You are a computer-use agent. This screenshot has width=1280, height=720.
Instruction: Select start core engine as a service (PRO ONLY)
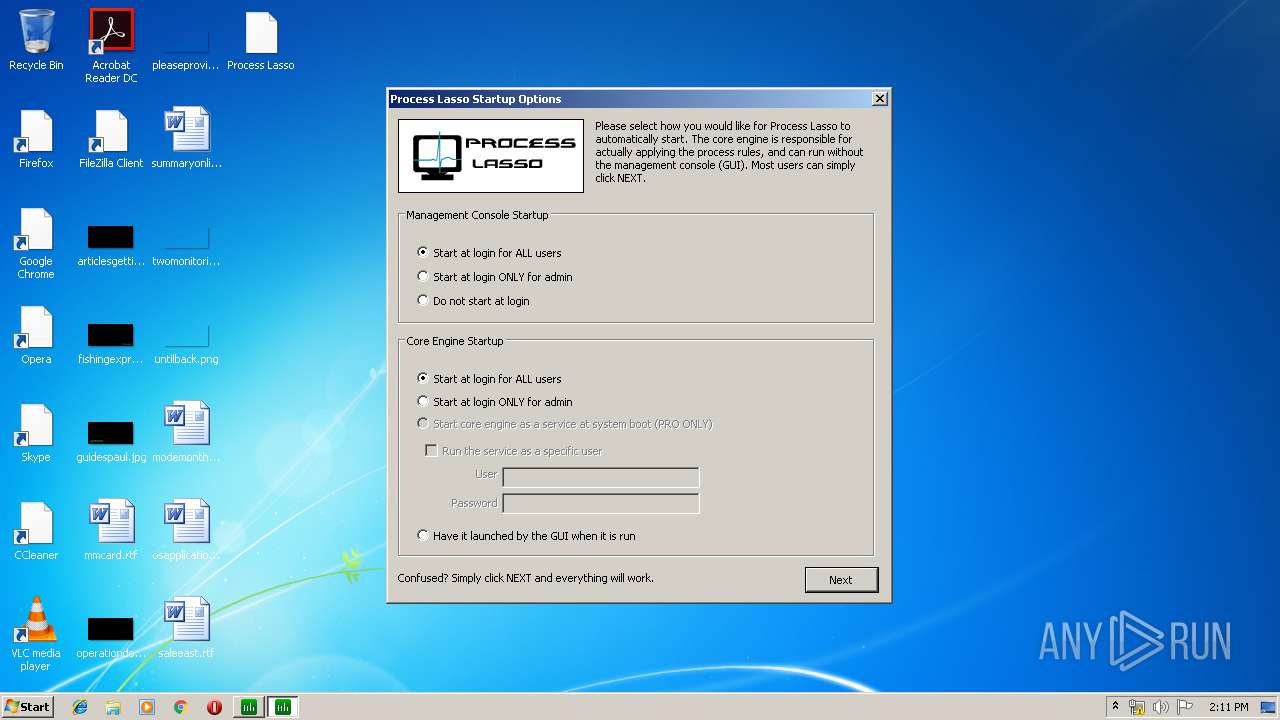(565, 424)
